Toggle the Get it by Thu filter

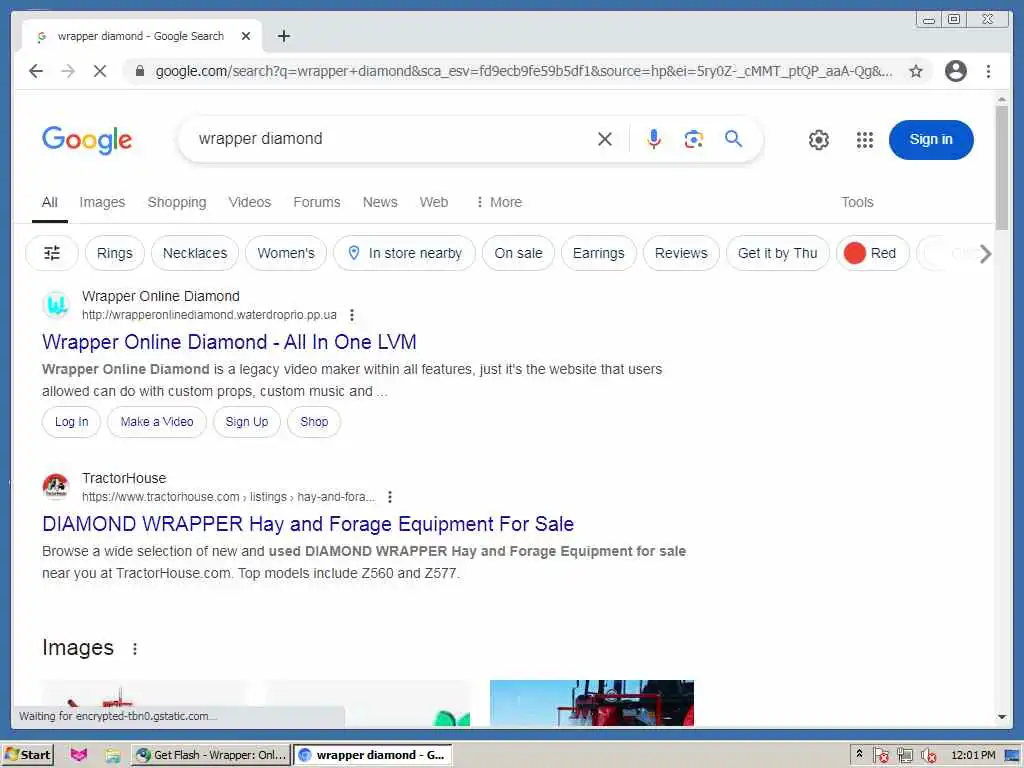click(x=777, y=253)
